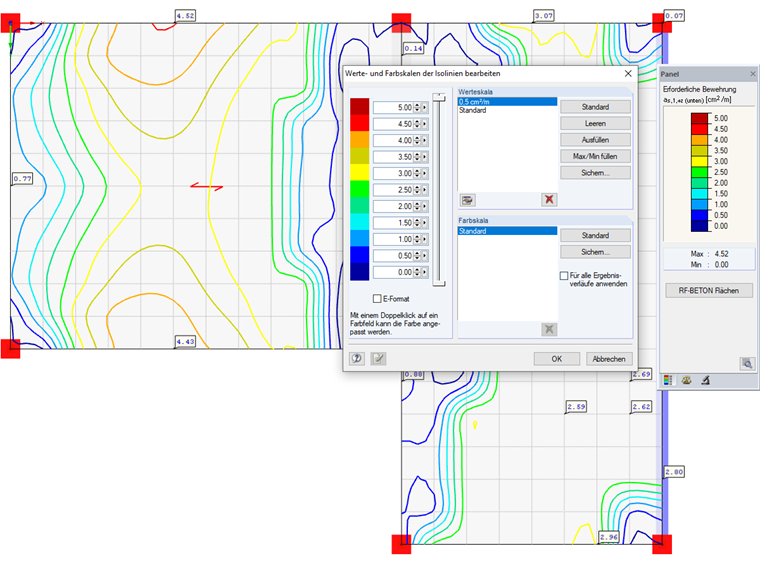The height and width of the screenshot is (570, 760).
Task: Click Standard button in Farbskala section
Action: 595,235
